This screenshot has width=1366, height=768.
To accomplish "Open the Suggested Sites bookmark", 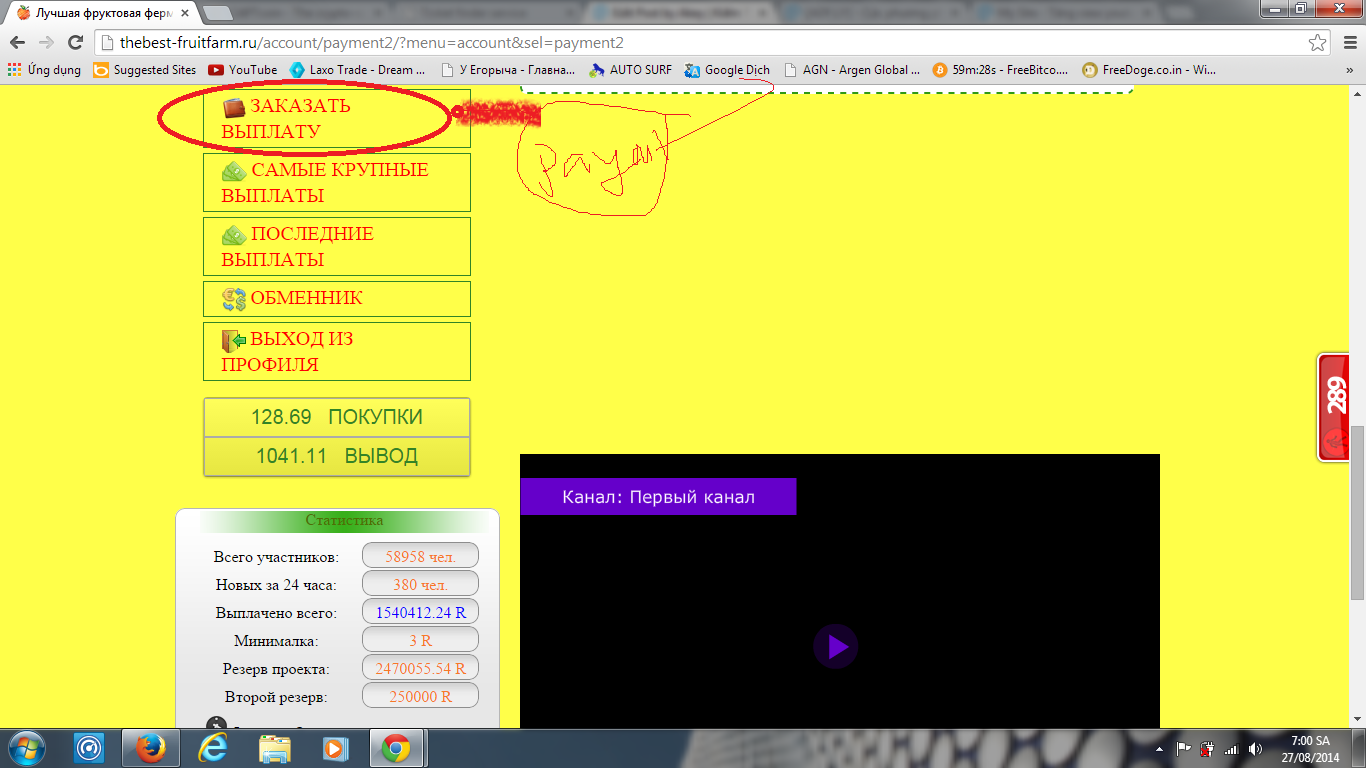I will coord(145,70).
